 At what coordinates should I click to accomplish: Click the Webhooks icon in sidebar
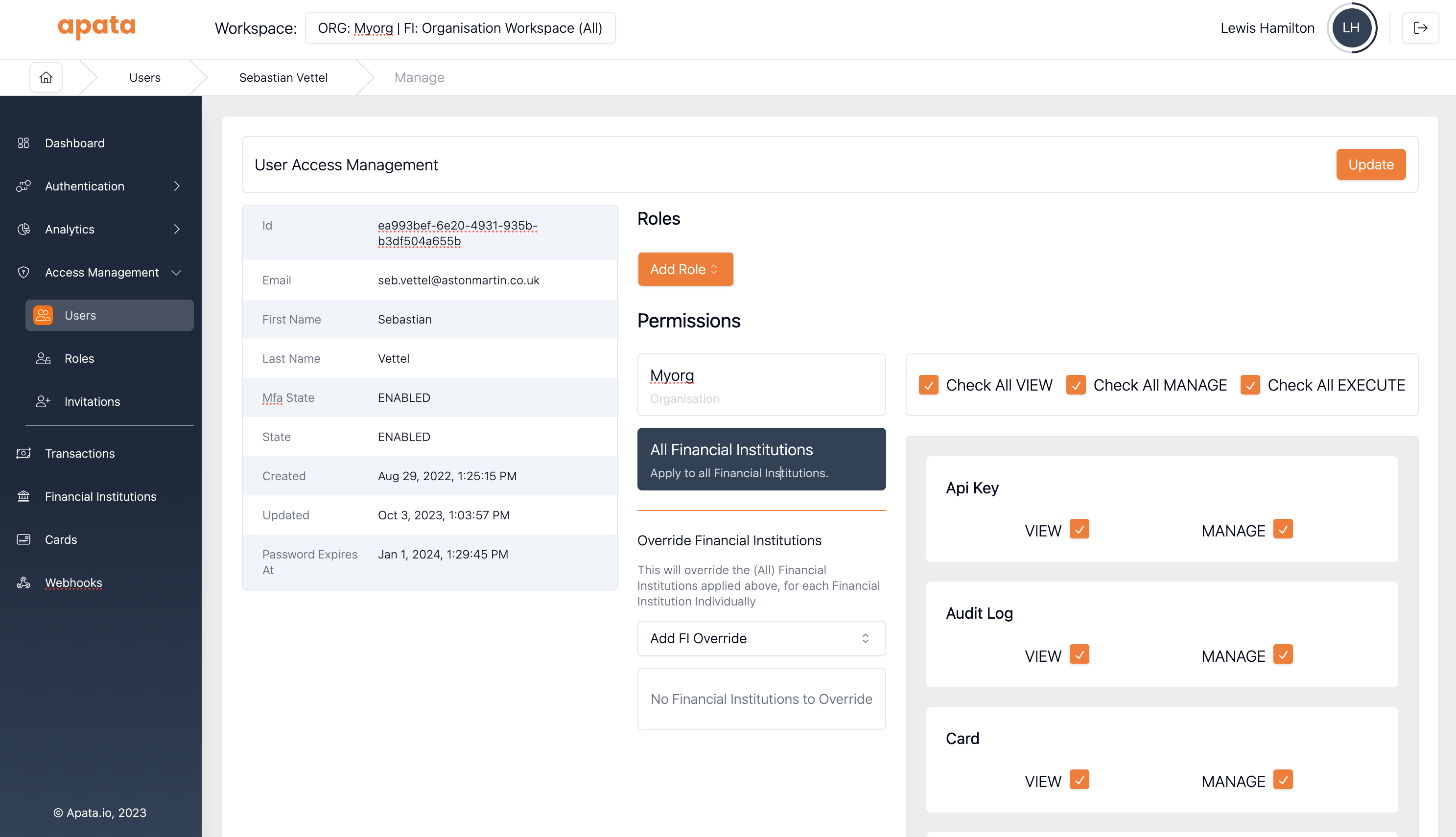click(x=23, y=583)
